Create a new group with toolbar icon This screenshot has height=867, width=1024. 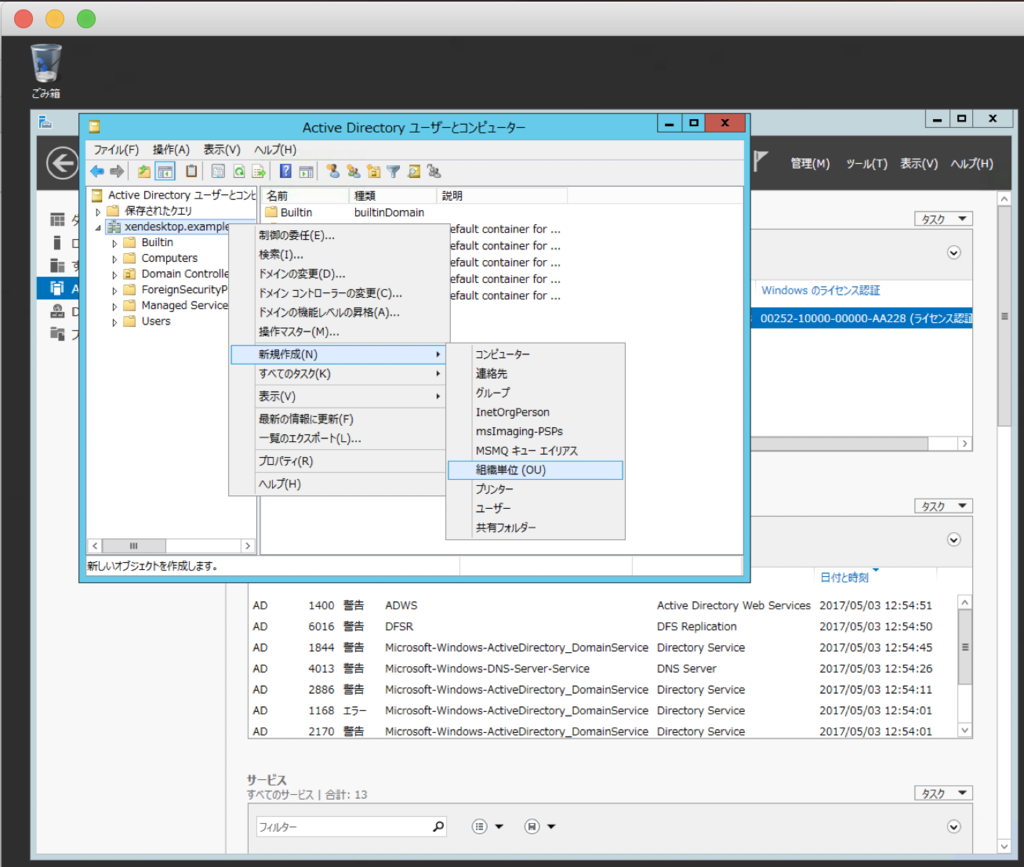353,171
